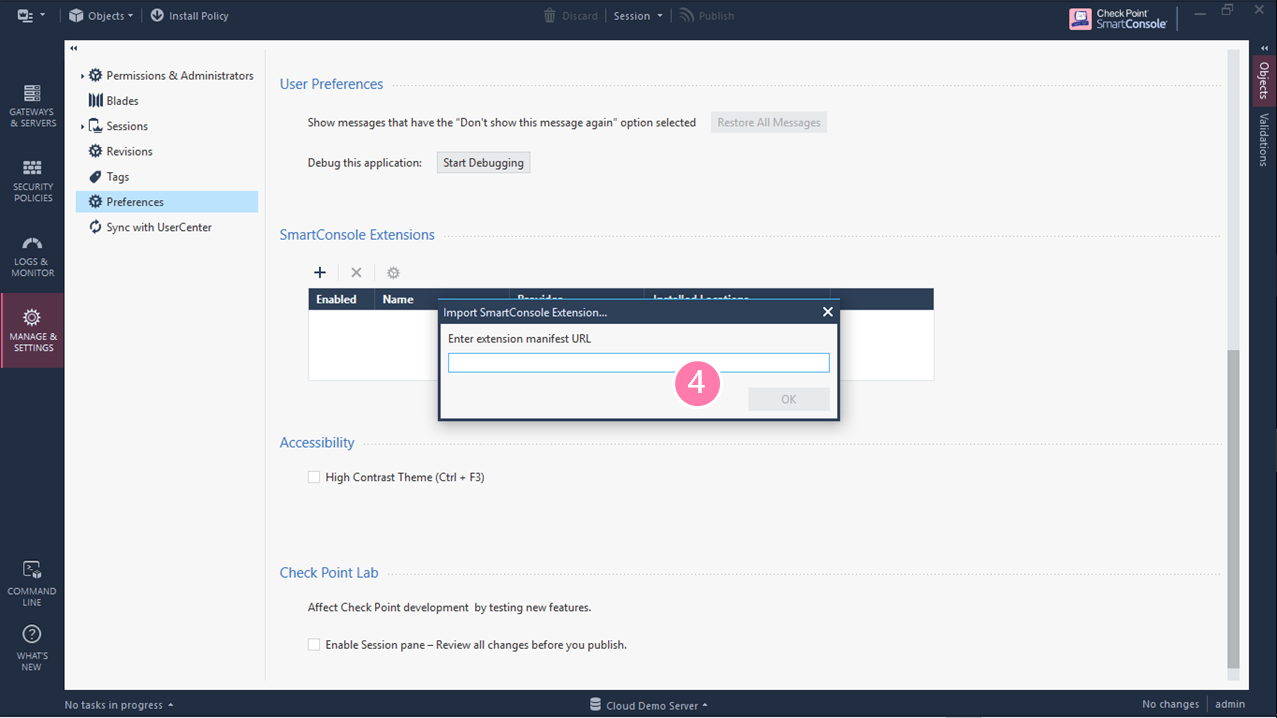Open the Security Policies view

[x=32, y=180]
